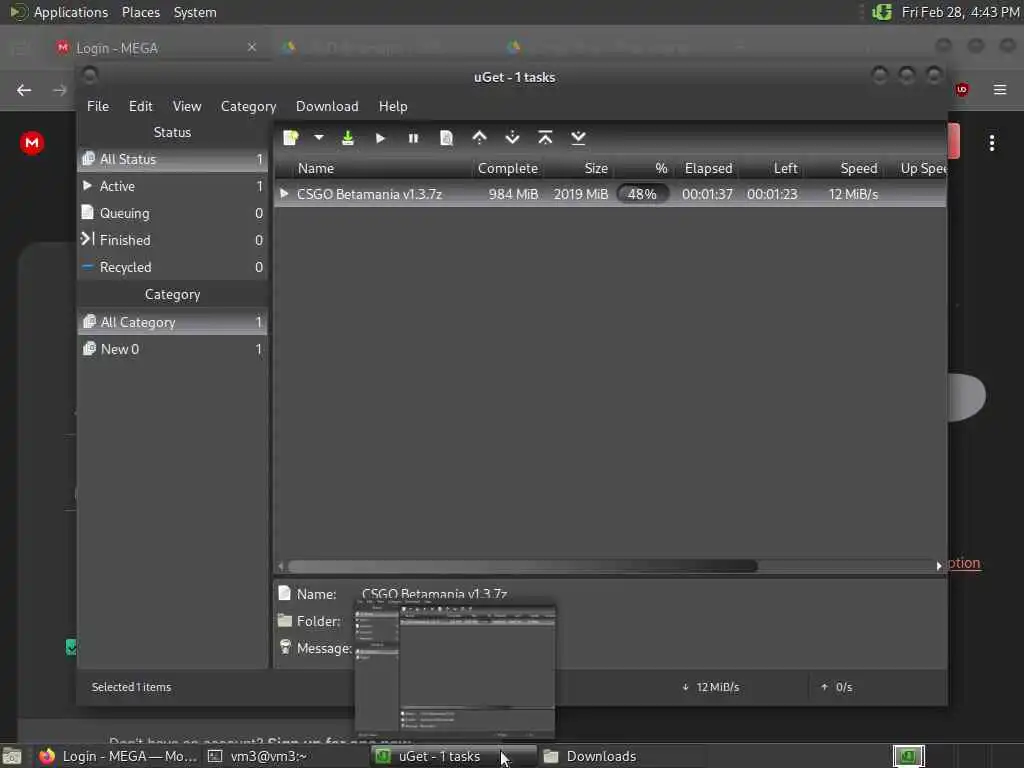This screenshot has height=768, width=1024.
Task: Click the show desktop icon in taskbar
Action: (x=12, y=756)
